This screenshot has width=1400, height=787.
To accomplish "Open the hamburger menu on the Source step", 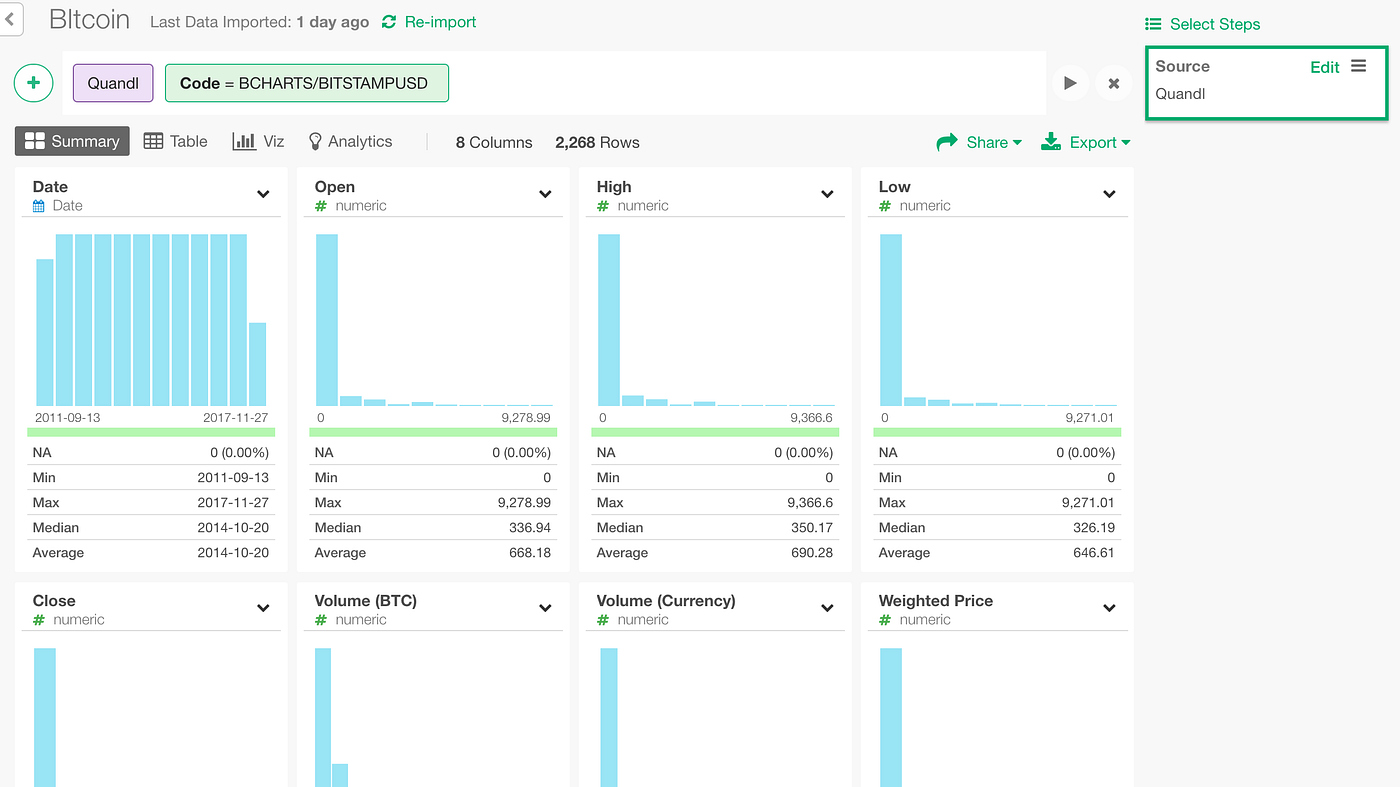I will pyautogui.click(x=1358, y=65).
